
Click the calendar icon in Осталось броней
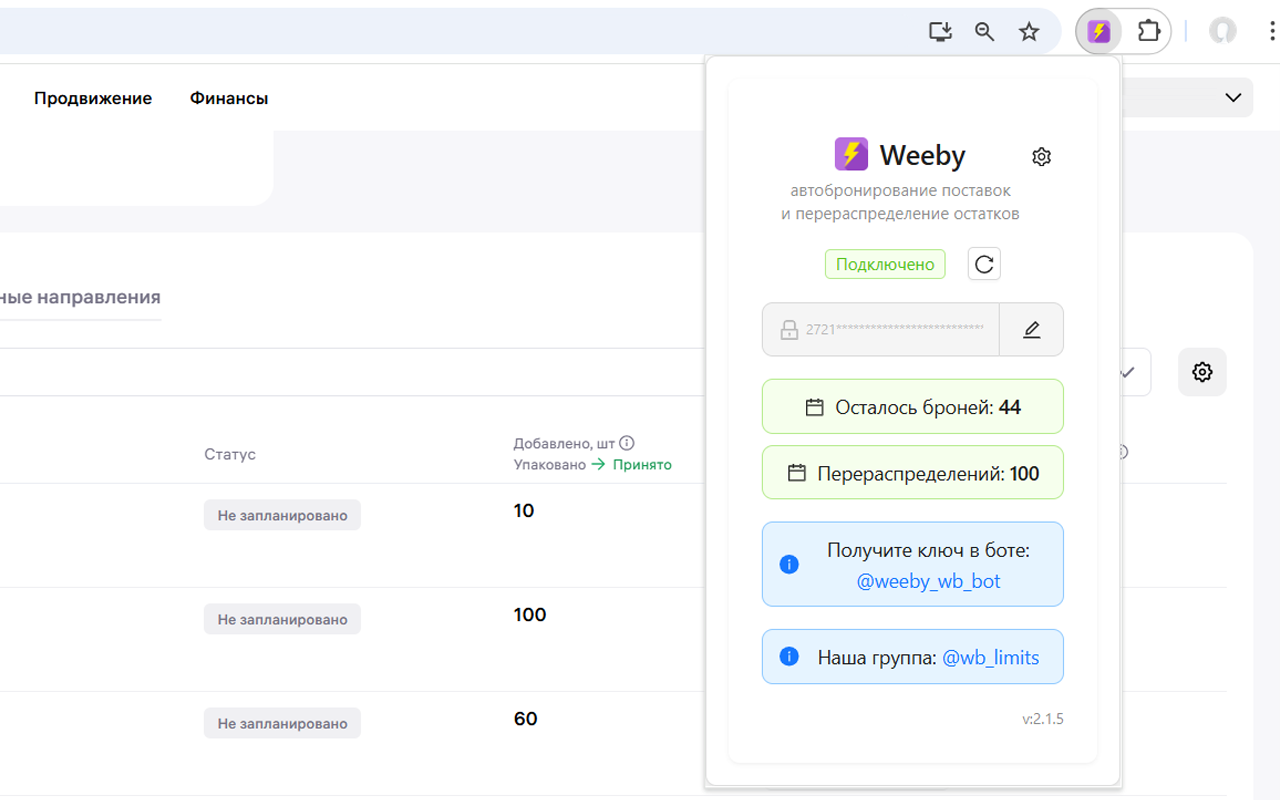tap(815, 407)
